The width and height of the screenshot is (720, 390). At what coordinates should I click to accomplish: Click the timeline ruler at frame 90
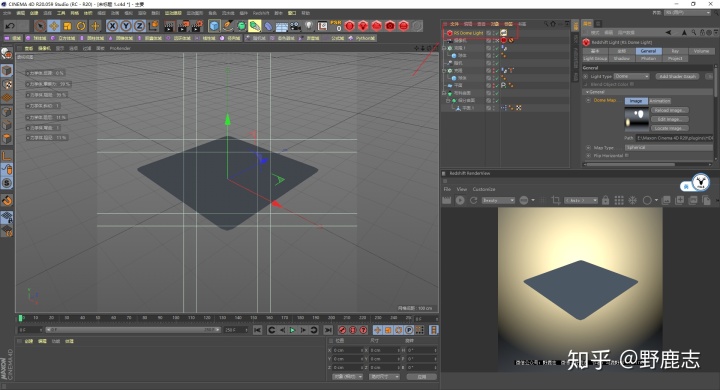pyautogui.click(x=160, y=318)
